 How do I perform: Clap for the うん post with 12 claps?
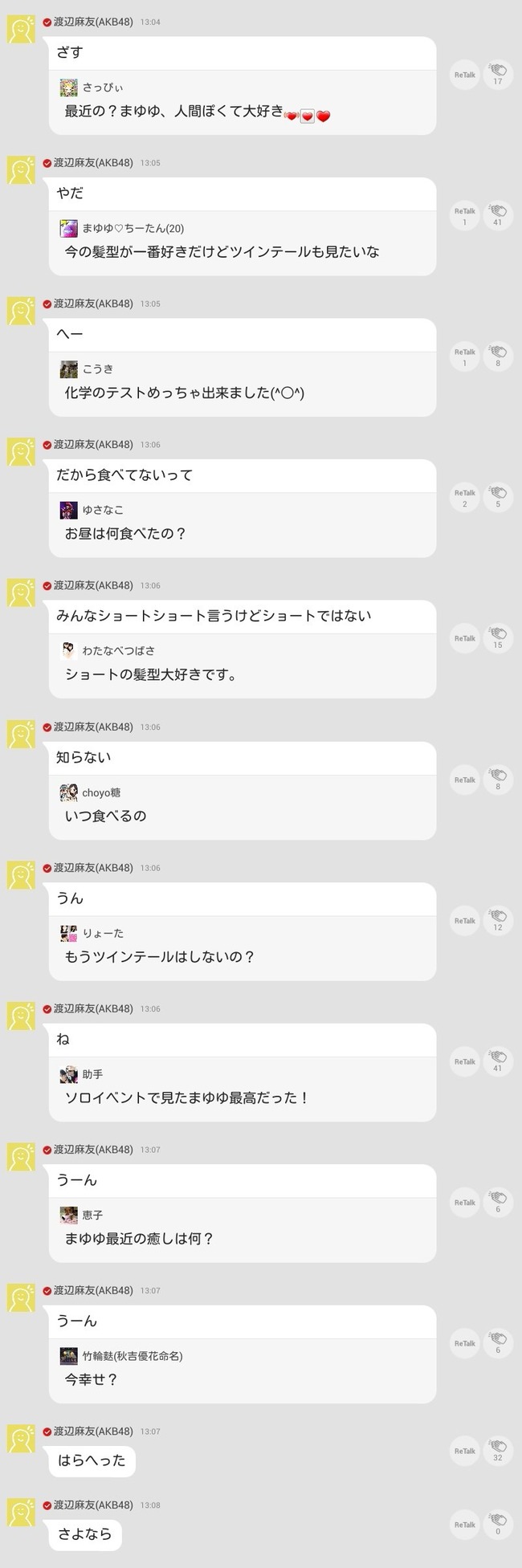[498, 921]
